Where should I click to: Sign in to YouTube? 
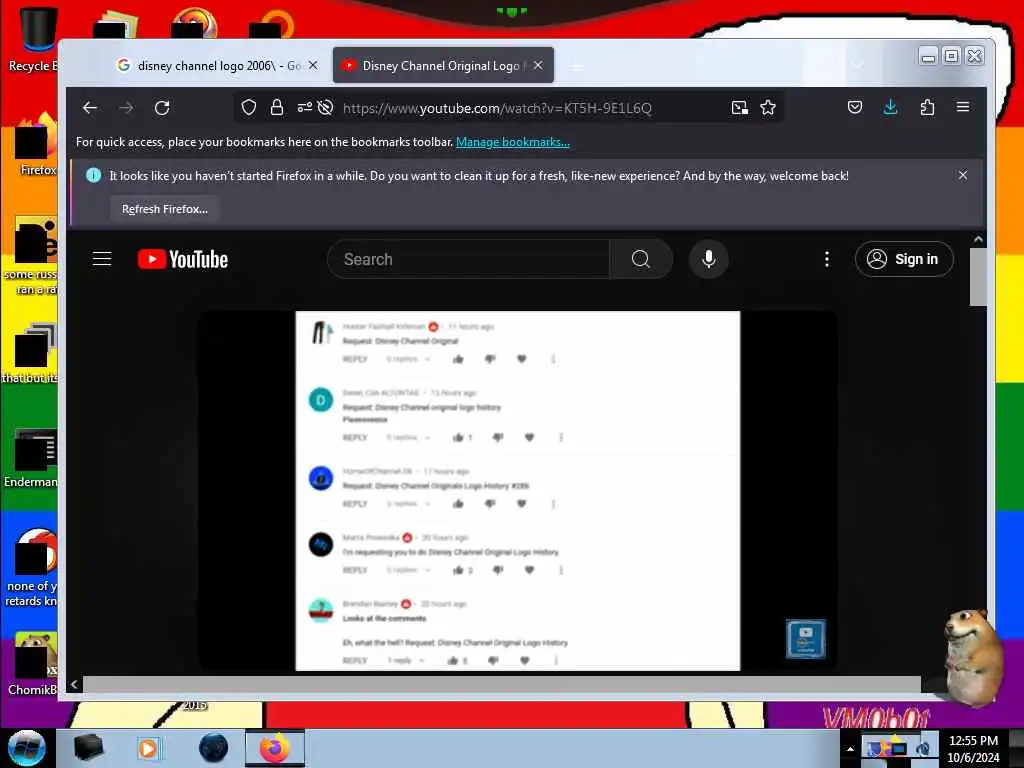[x=904, y=259]
